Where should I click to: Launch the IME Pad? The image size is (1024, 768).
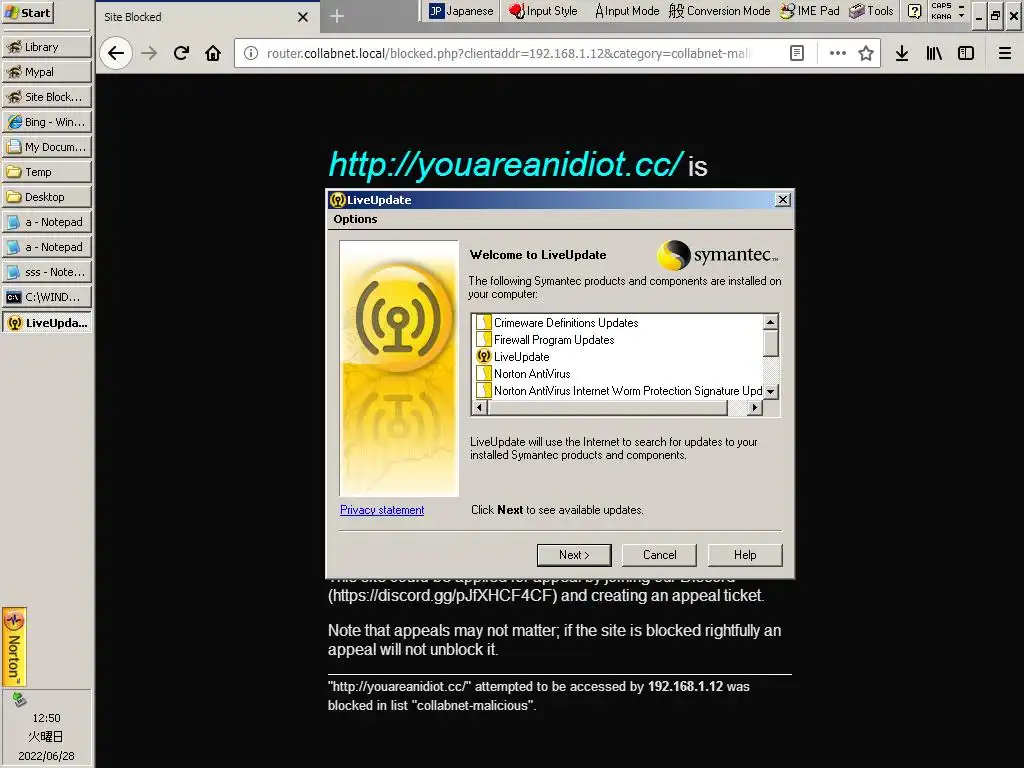point(810,11)
